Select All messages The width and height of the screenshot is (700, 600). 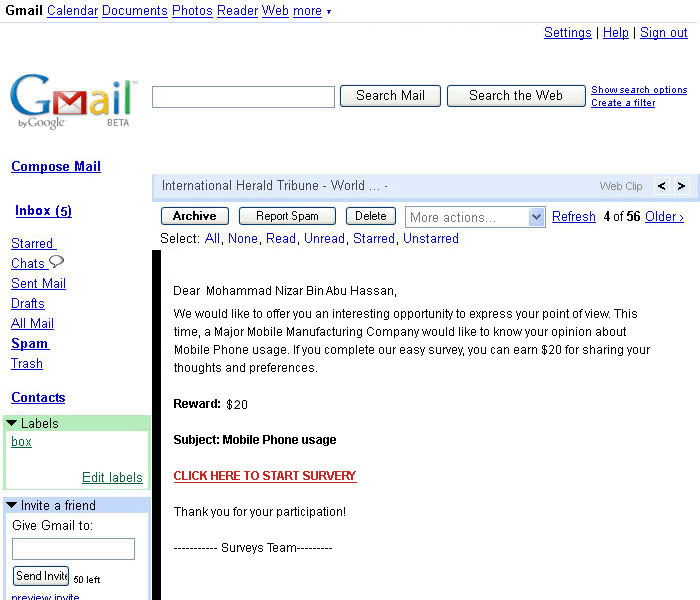pyautogui.click(x=212, y=238)
